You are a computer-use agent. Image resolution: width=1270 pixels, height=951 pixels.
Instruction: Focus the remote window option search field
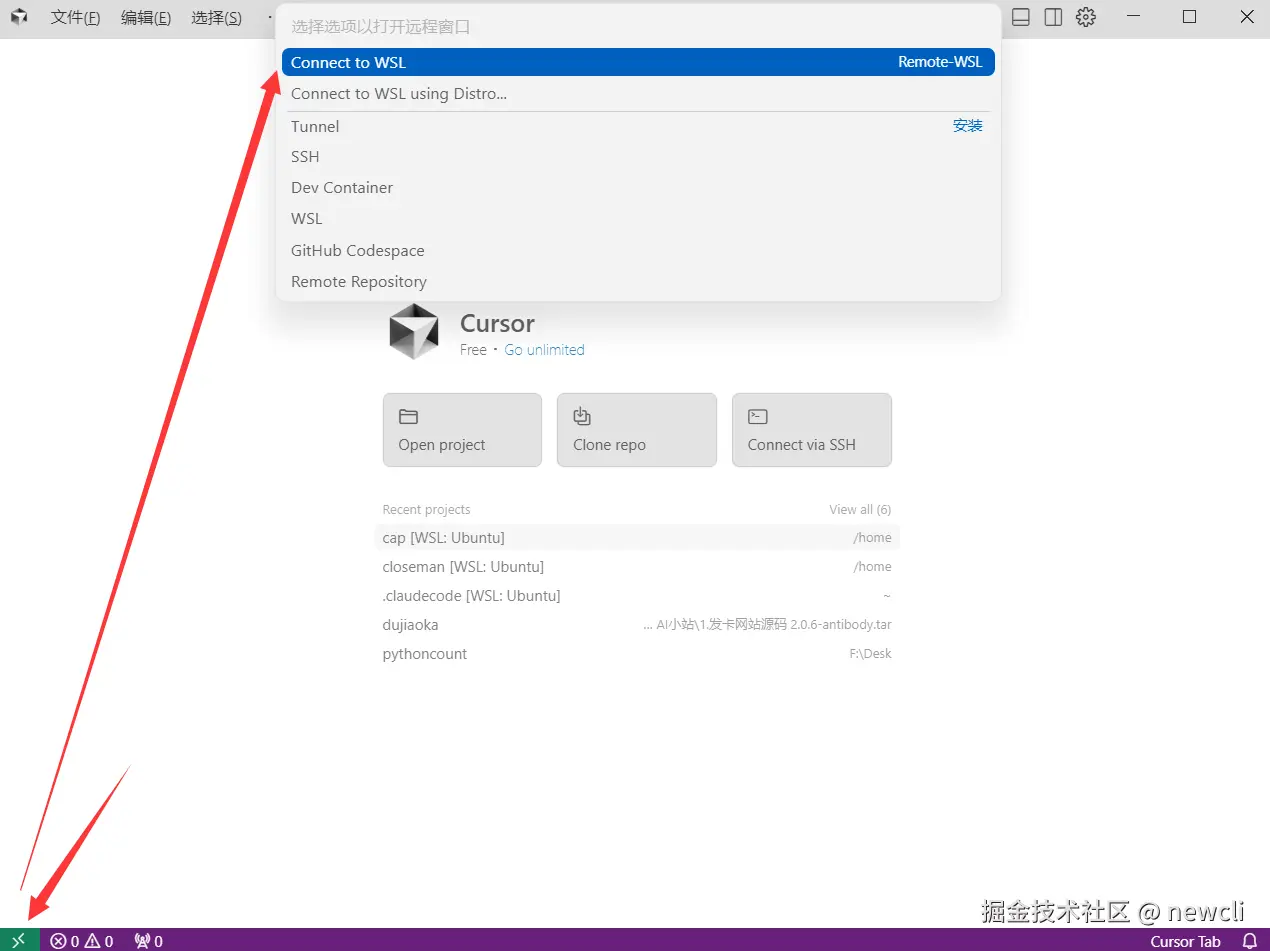(x=638, y=27)
